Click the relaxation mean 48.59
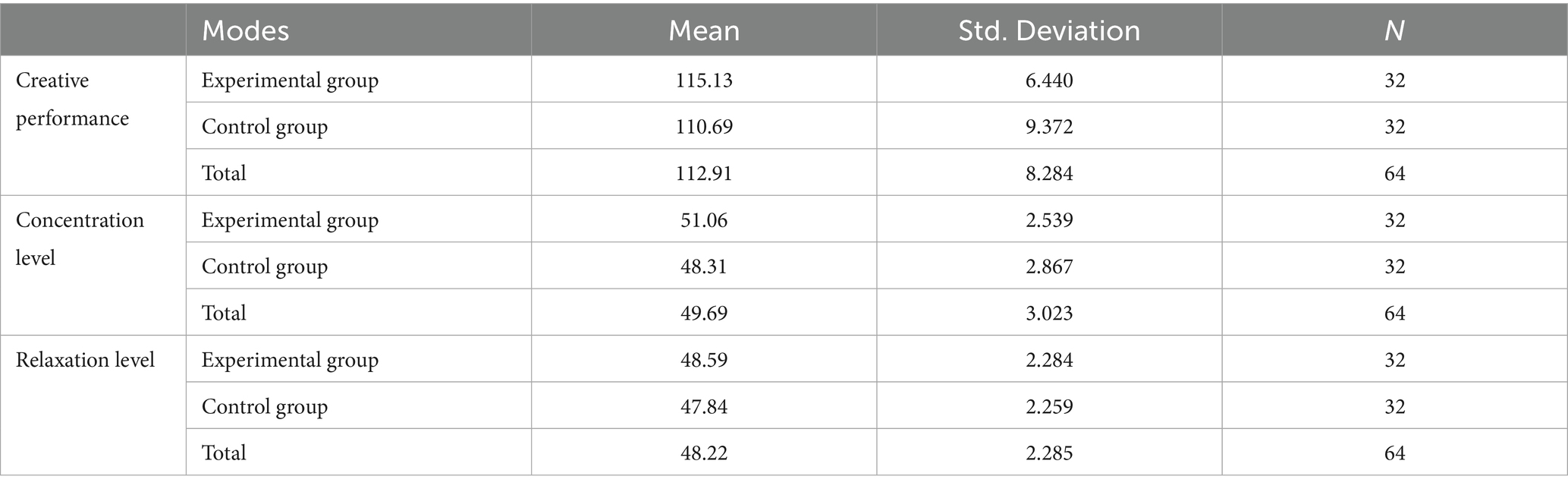 tap(704, 360)
